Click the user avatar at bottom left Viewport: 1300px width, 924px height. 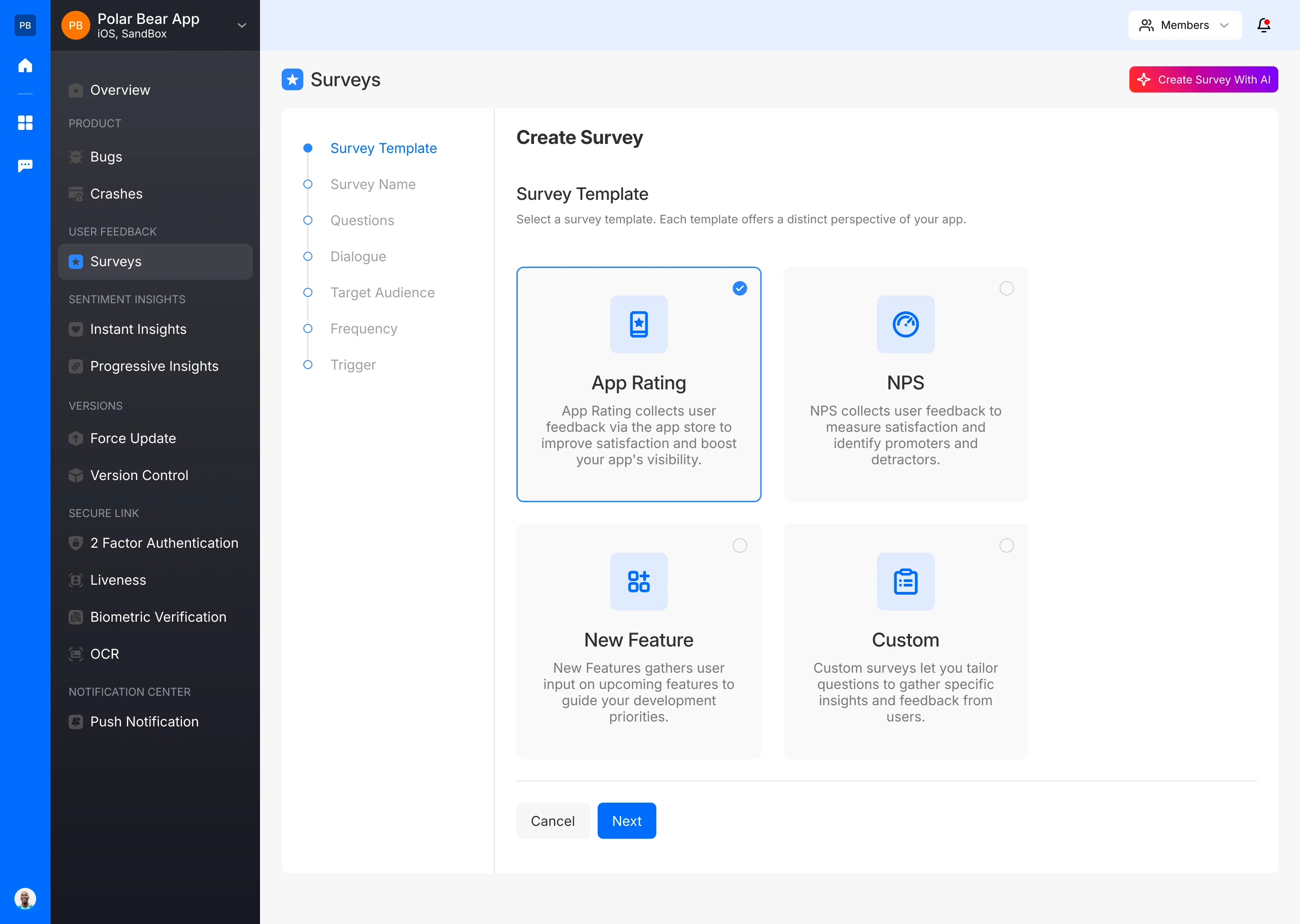click(x=25, y=898)
